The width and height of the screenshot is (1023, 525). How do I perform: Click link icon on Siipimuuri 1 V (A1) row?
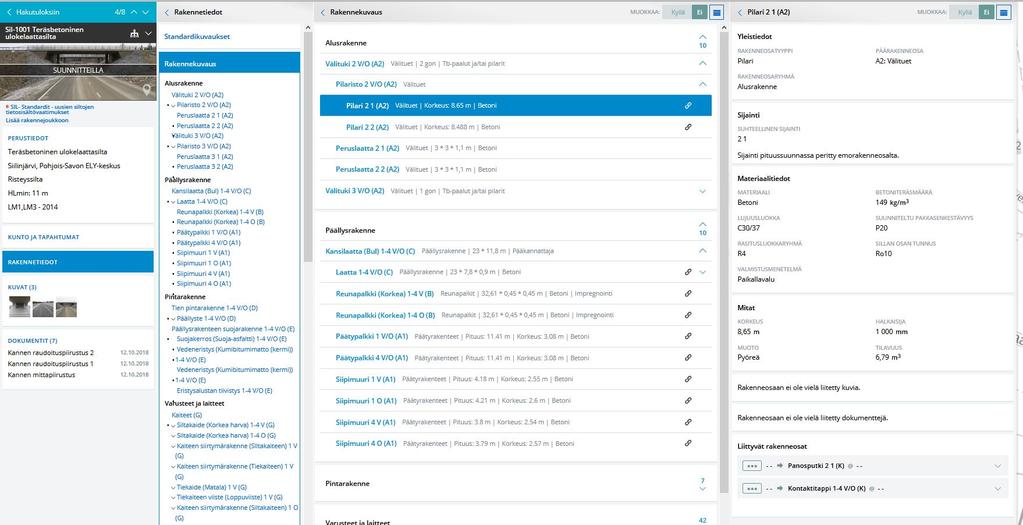coord(688,379)
